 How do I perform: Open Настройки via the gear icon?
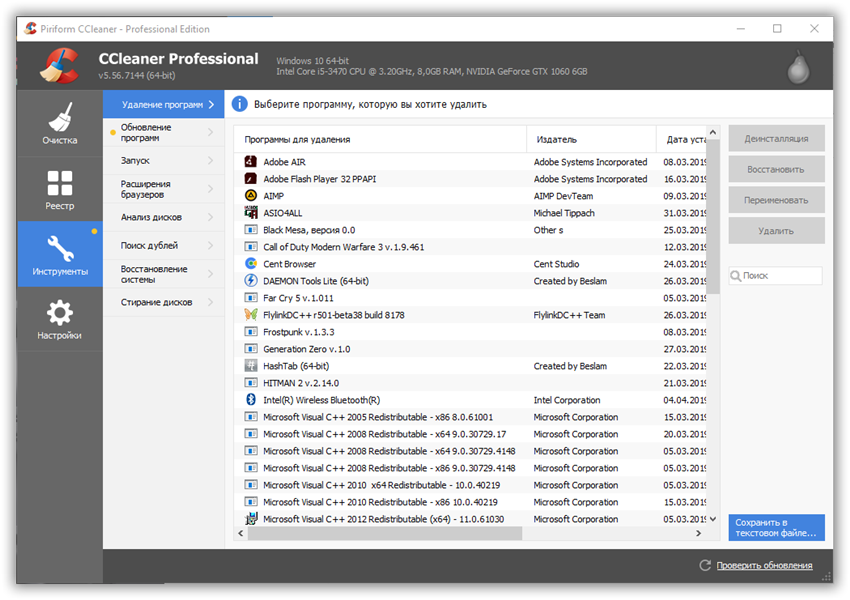coord(59,313)
